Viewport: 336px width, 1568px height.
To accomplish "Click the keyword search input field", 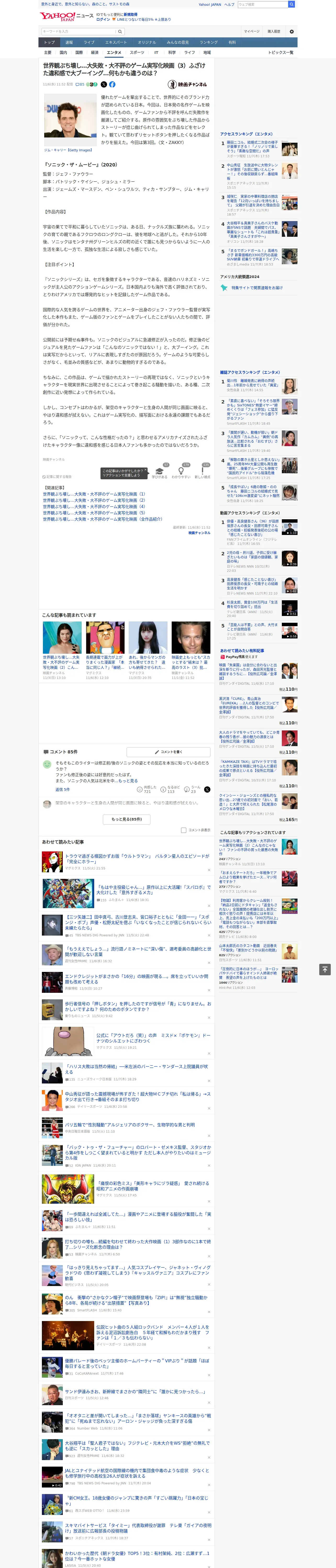I will point(78,32).
